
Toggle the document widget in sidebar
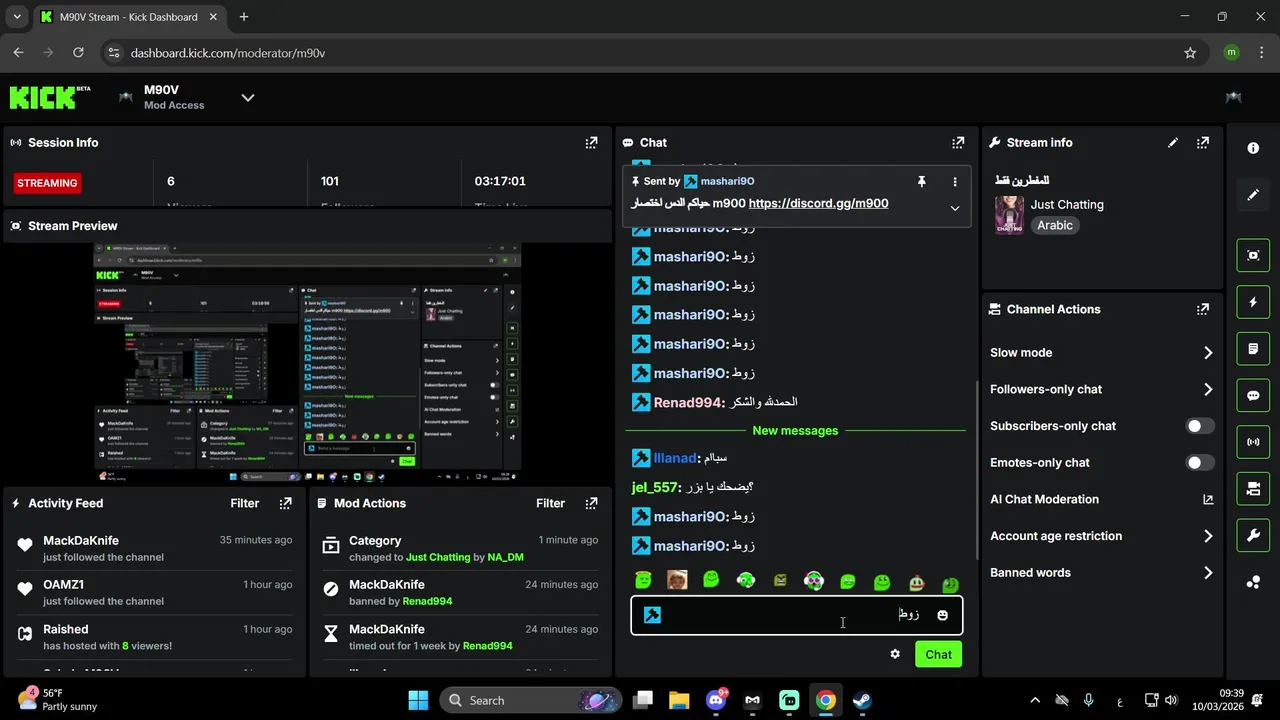tap(1253, 349)
